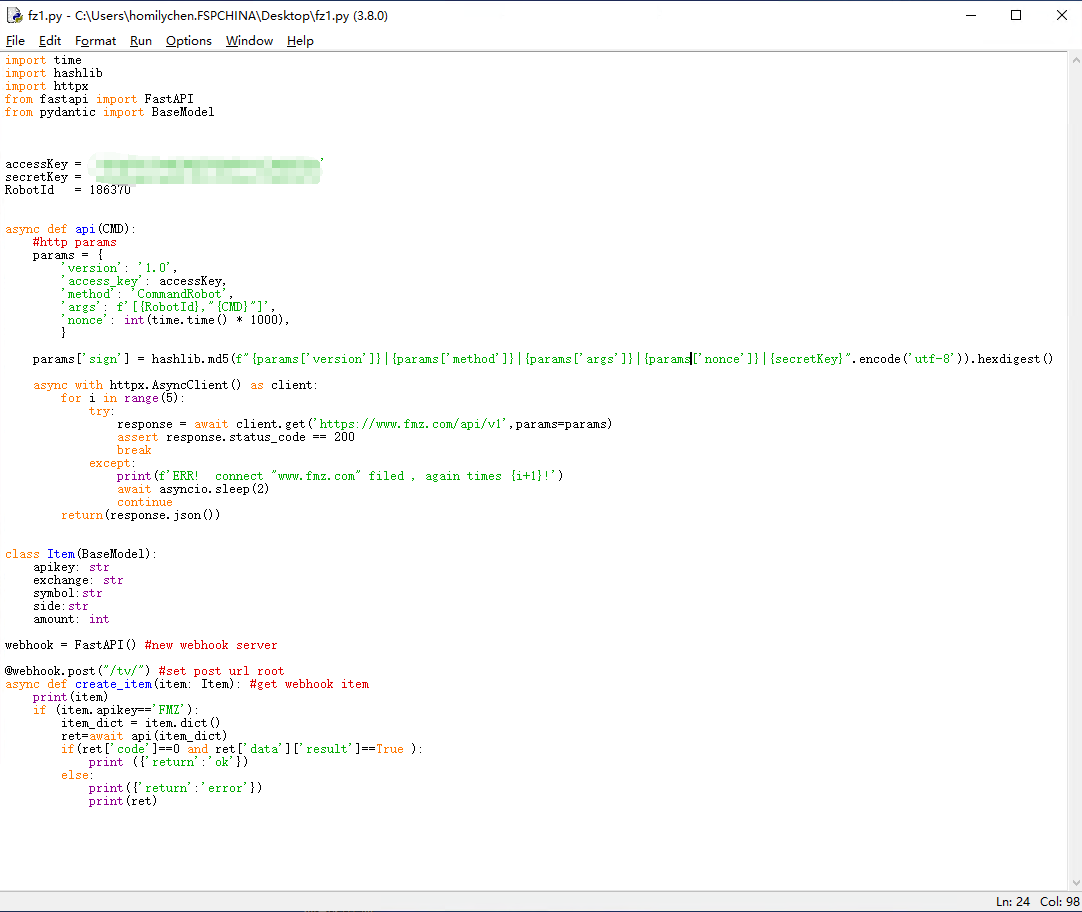Click the ERR! connect print statement
Image resolution: width=1082 pixels, height=912 pixels.
(340, 477)
